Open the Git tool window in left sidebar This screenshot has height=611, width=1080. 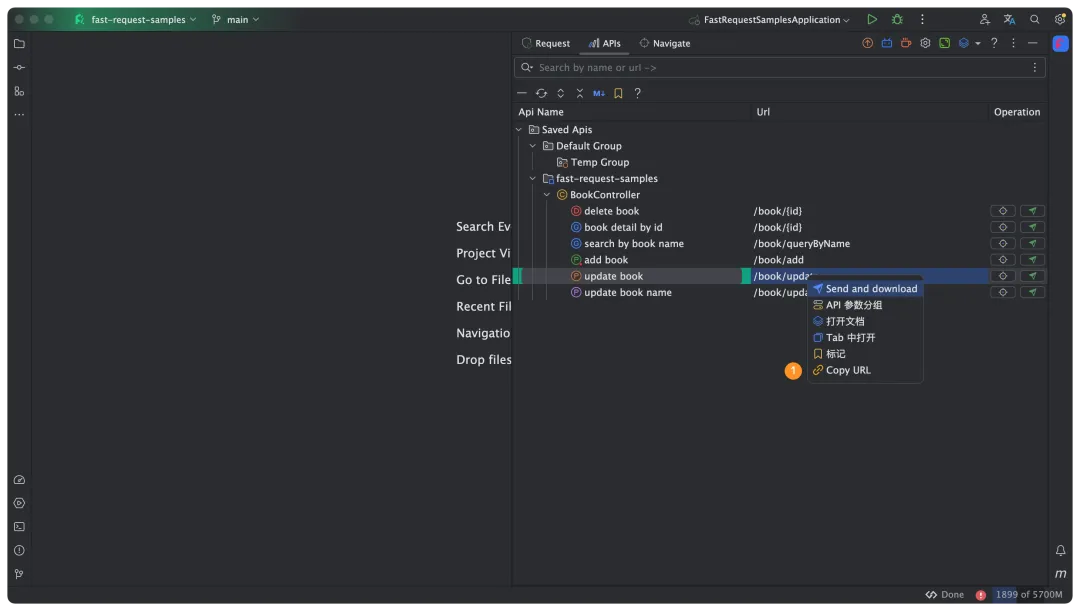[x=19, y=574]
